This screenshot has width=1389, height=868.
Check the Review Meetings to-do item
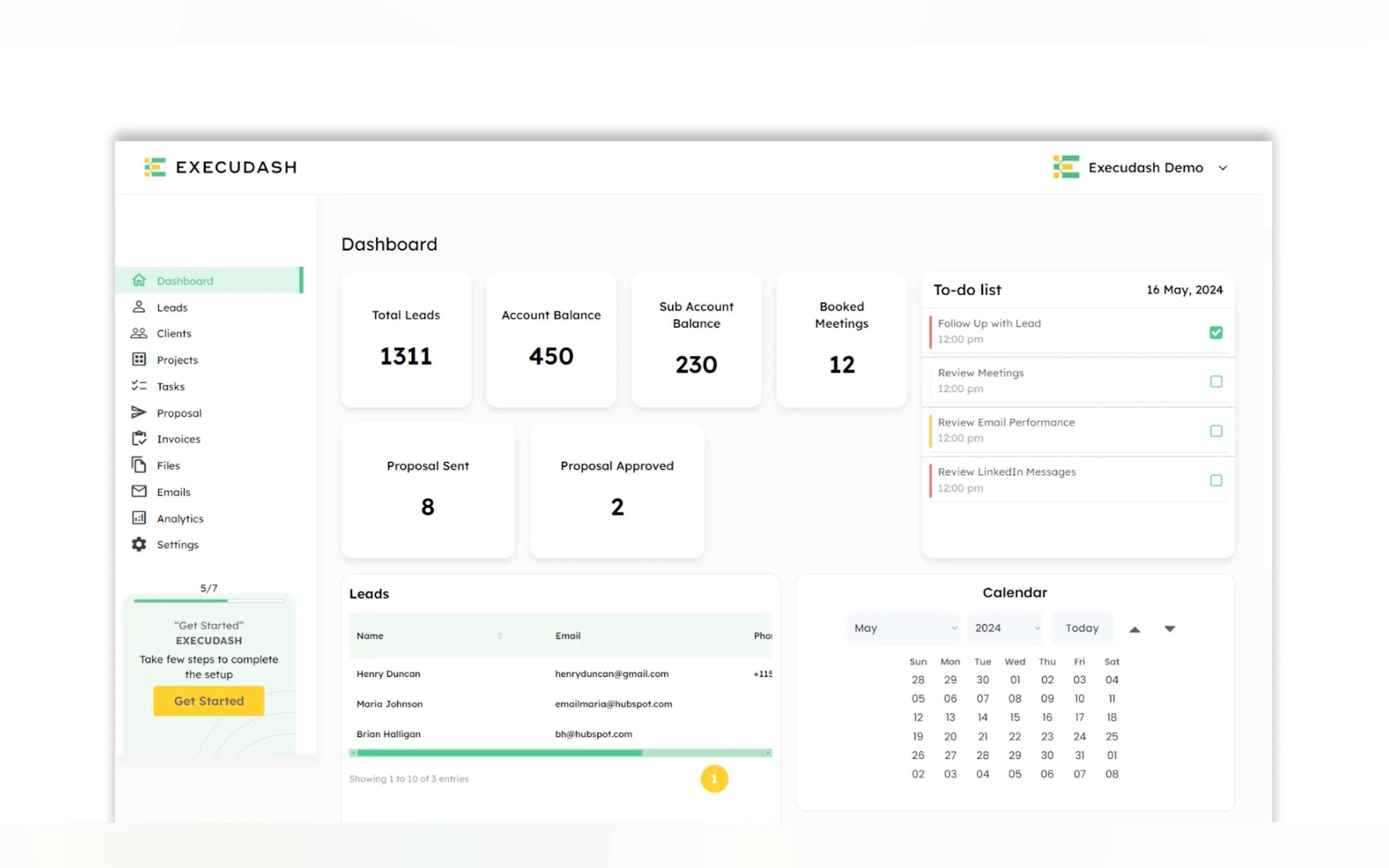1215,382
